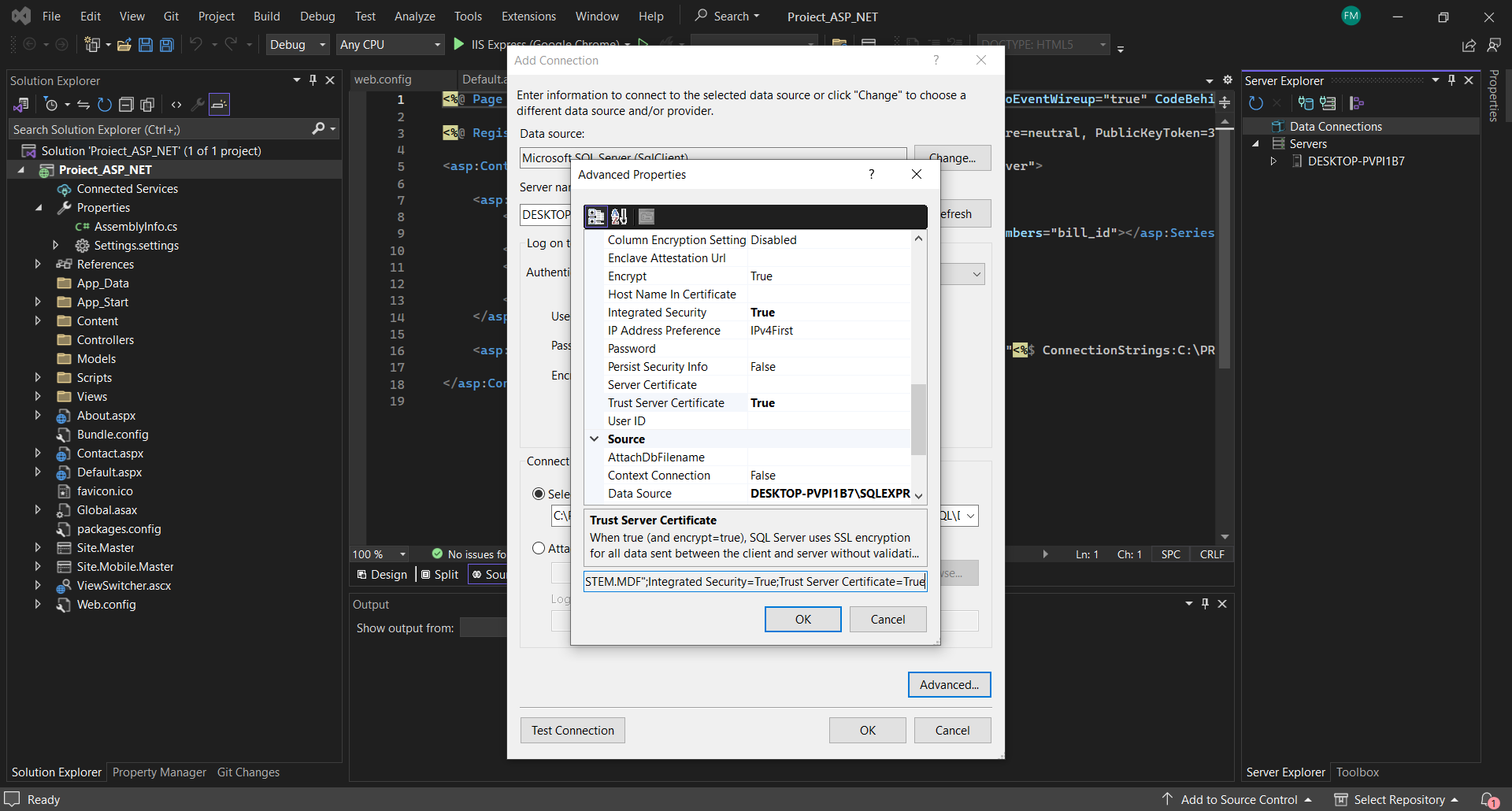Image resolution: width=1512 pixels, height=811 pixels.
Task: Click the Save All toolbar icon
Action: coord(167,45)
